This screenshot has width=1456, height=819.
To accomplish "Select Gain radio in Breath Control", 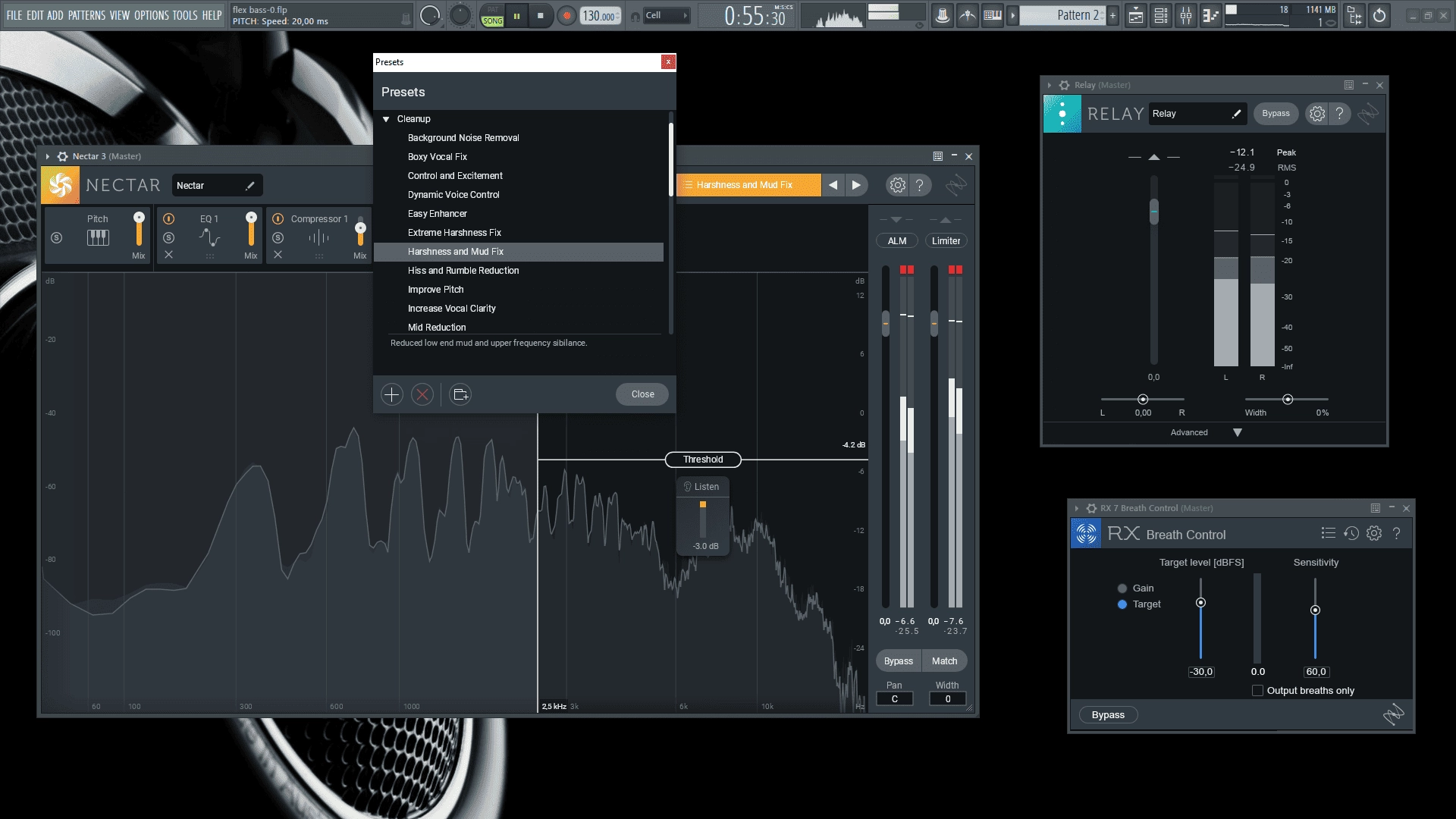I will click(x=1122, y=588).
